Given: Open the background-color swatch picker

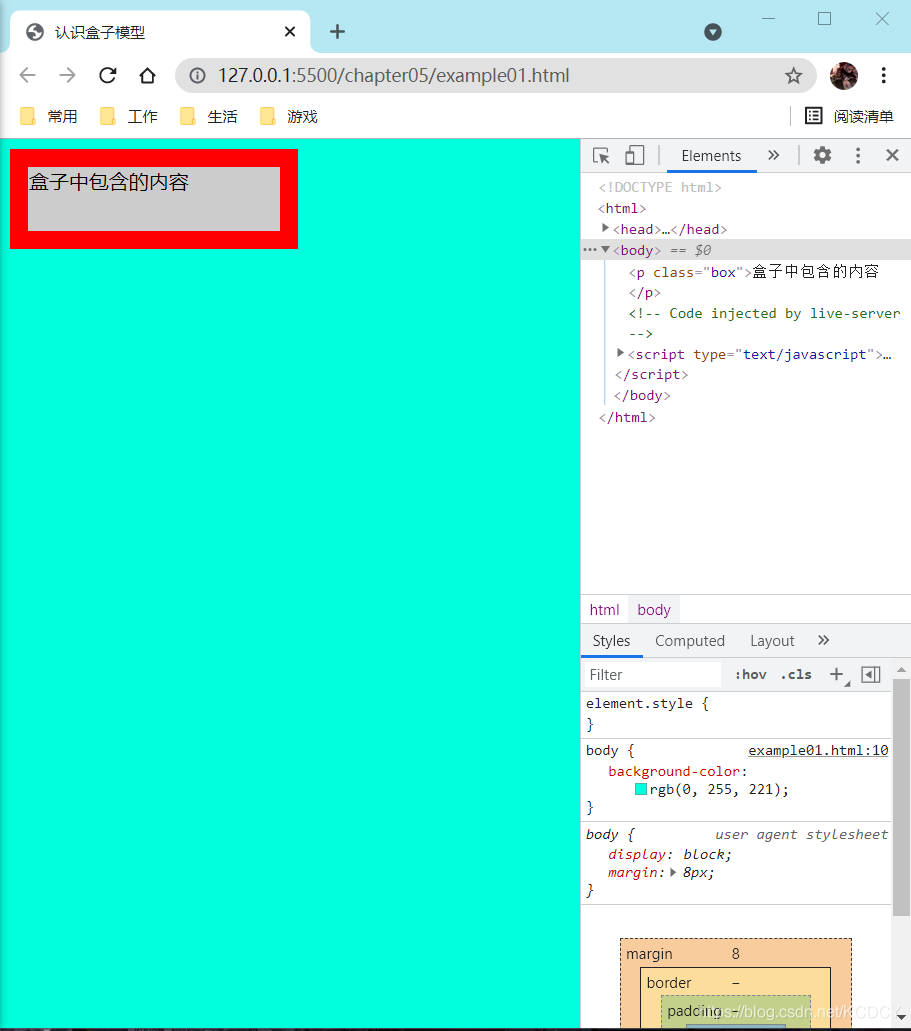Looking at the screenshot, I should [x=641, y=789].
